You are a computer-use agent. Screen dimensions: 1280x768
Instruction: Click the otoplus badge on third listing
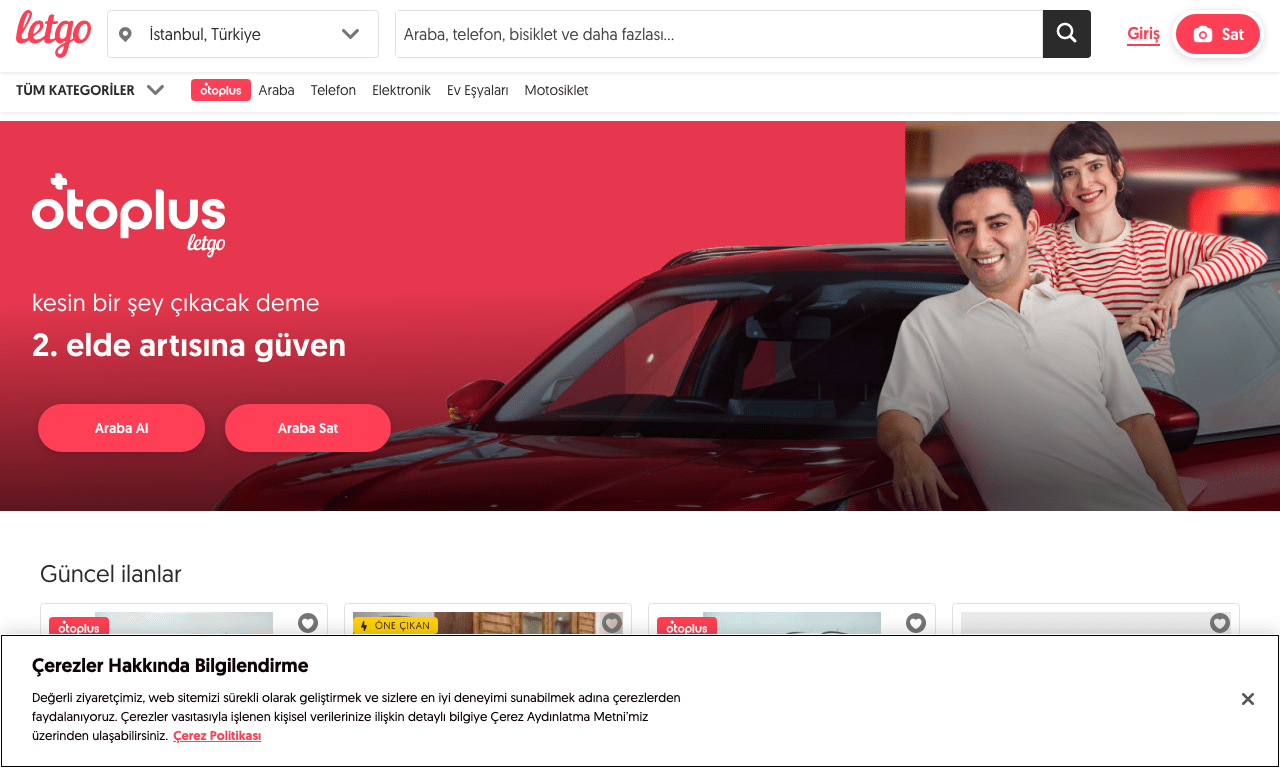(x=687, y=627)
